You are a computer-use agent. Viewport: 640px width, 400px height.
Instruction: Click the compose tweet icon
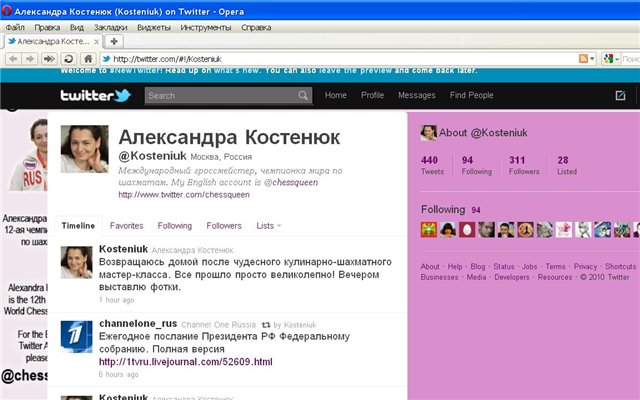click(621, 96)
